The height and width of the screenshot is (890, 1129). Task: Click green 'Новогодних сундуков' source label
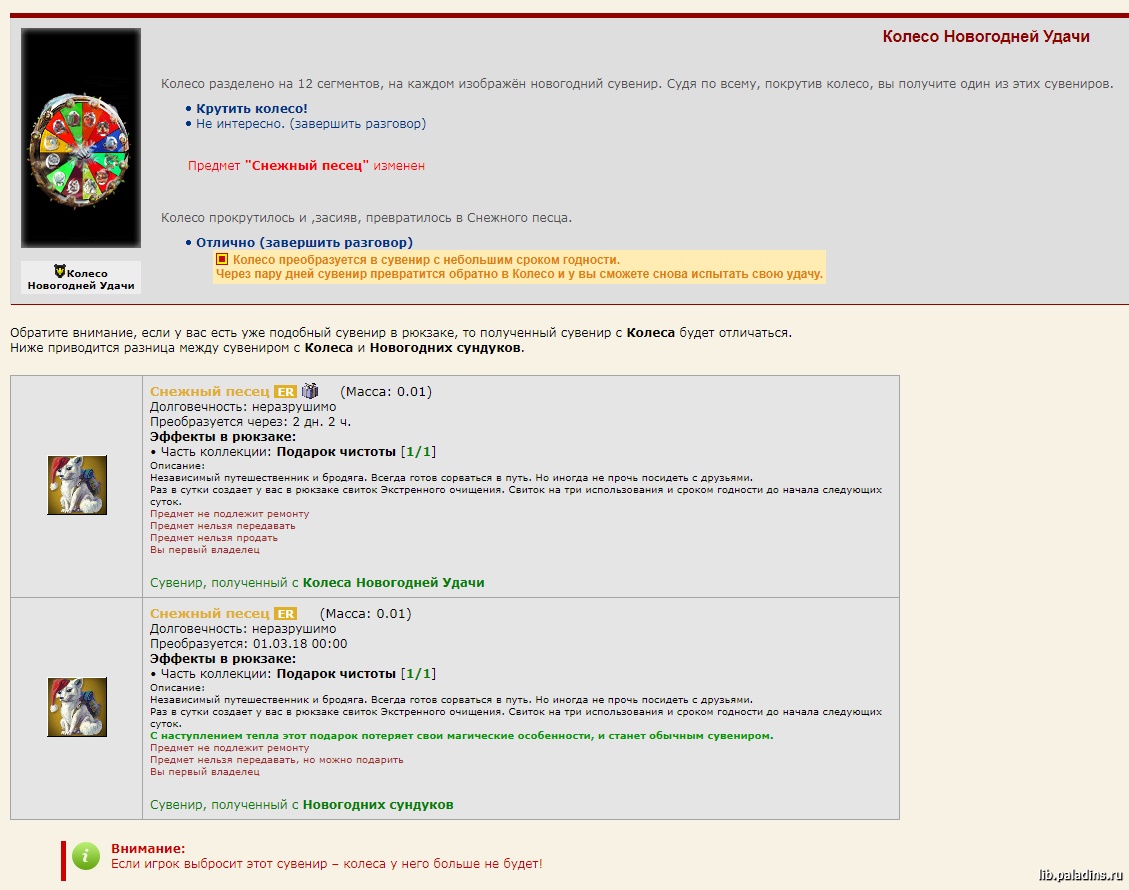click(377, 805)
